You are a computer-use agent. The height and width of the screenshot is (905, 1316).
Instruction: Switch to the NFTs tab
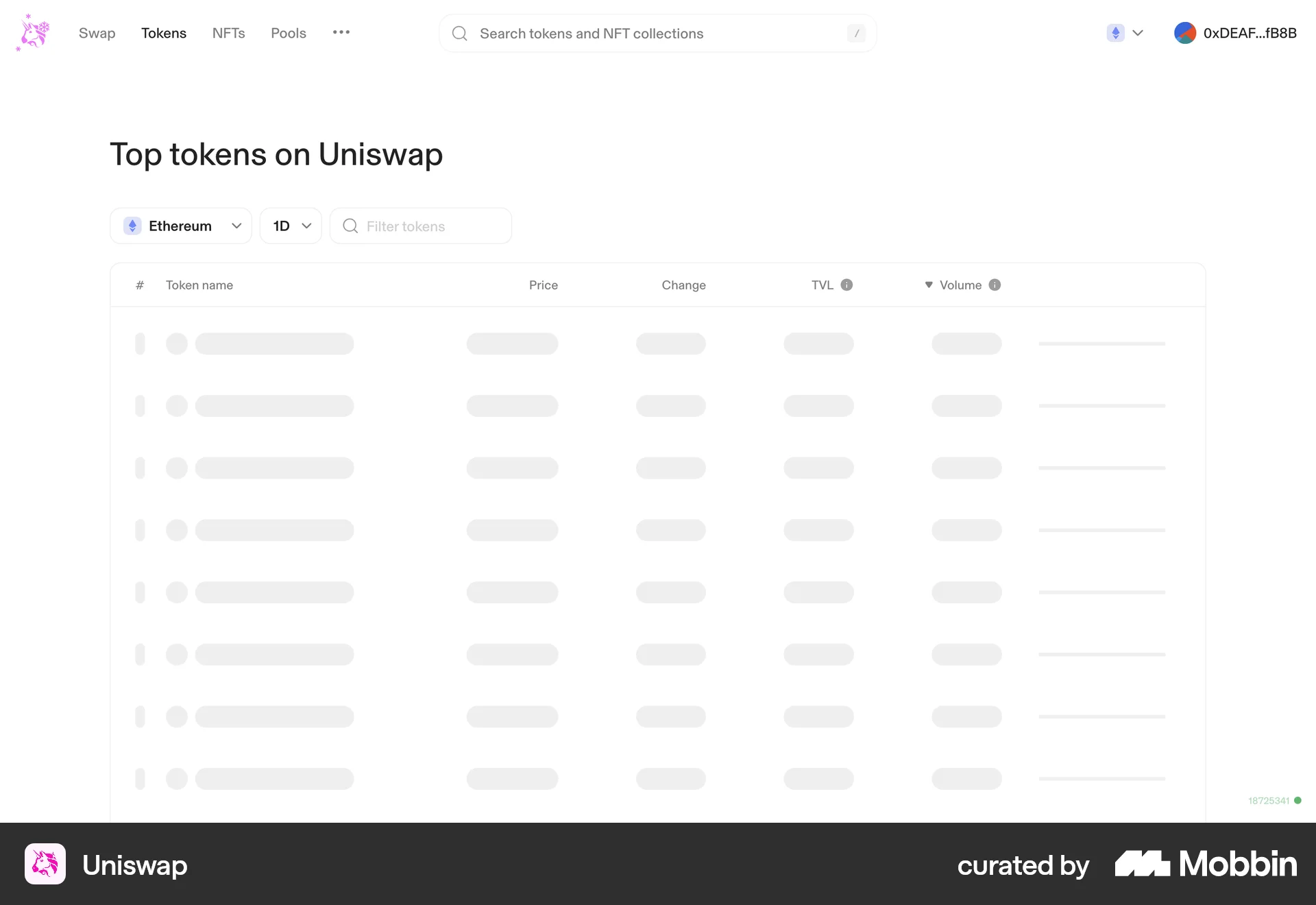[x=228, y=33]
